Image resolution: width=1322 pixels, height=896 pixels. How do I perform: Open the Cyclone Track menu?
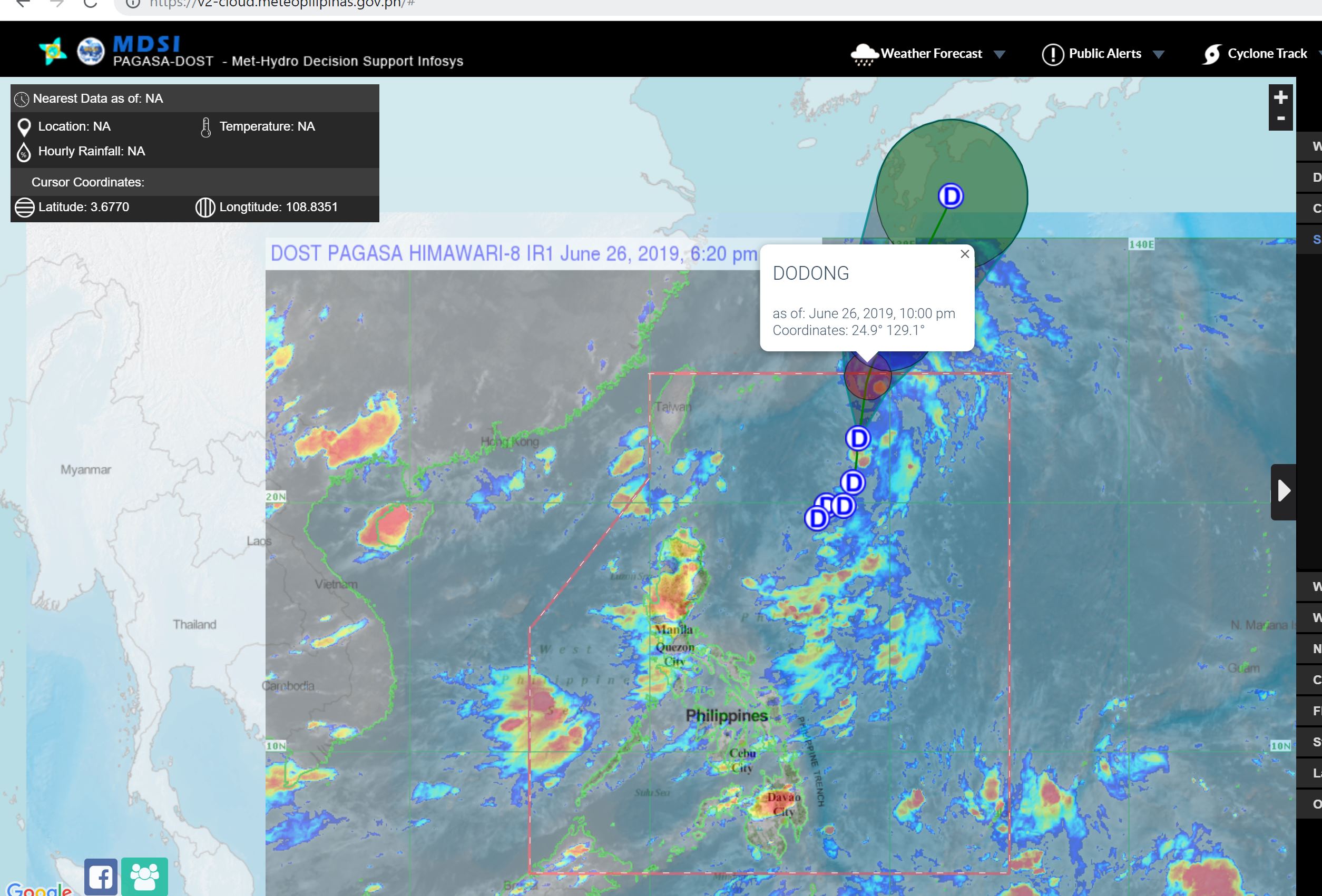click(1267, 53)
